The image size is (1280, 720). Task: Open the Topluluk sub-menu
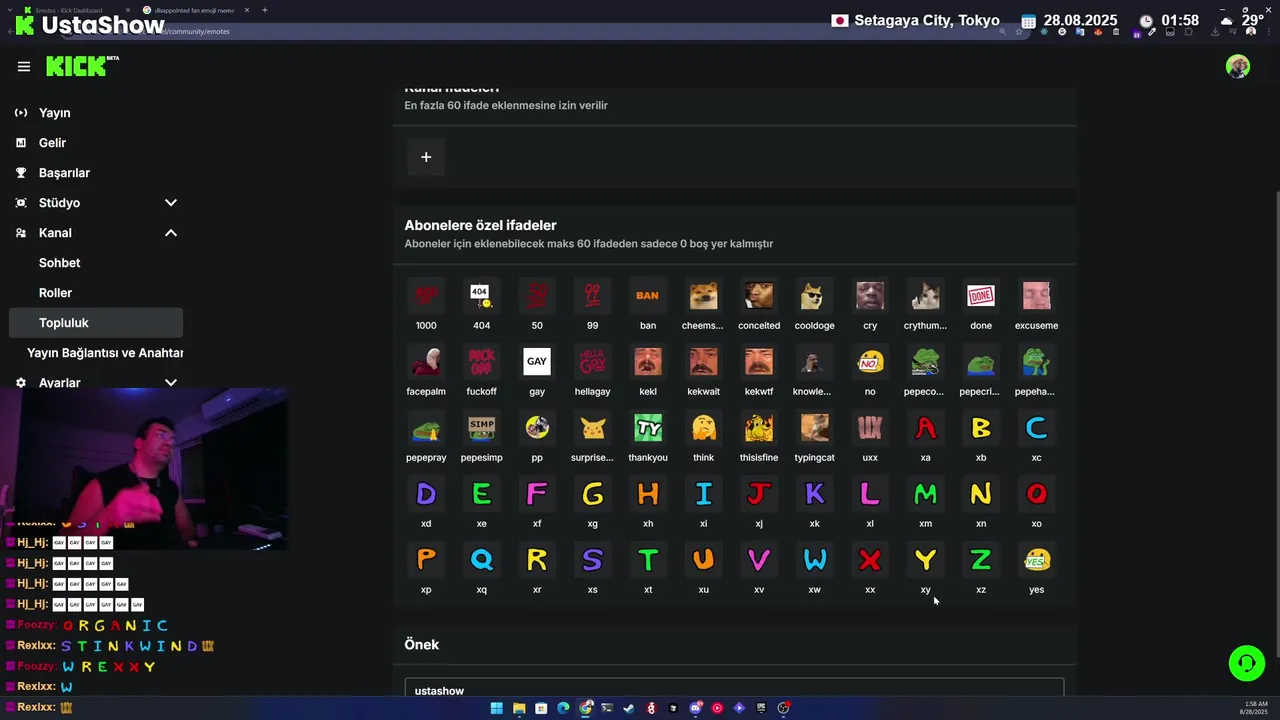tap(96, 323)
